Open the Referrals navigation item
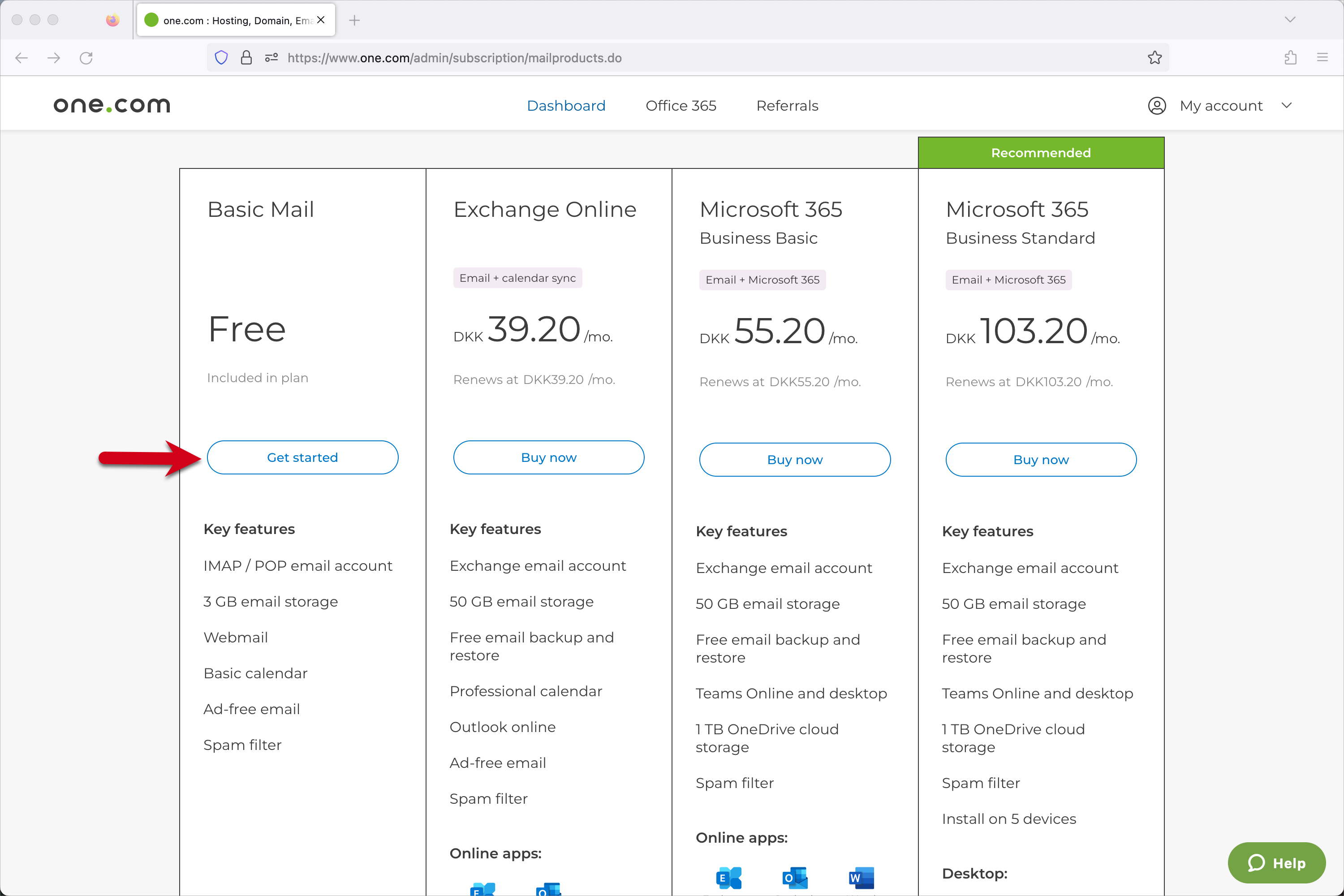This screenshot has height=896, width=1344. 787,106
